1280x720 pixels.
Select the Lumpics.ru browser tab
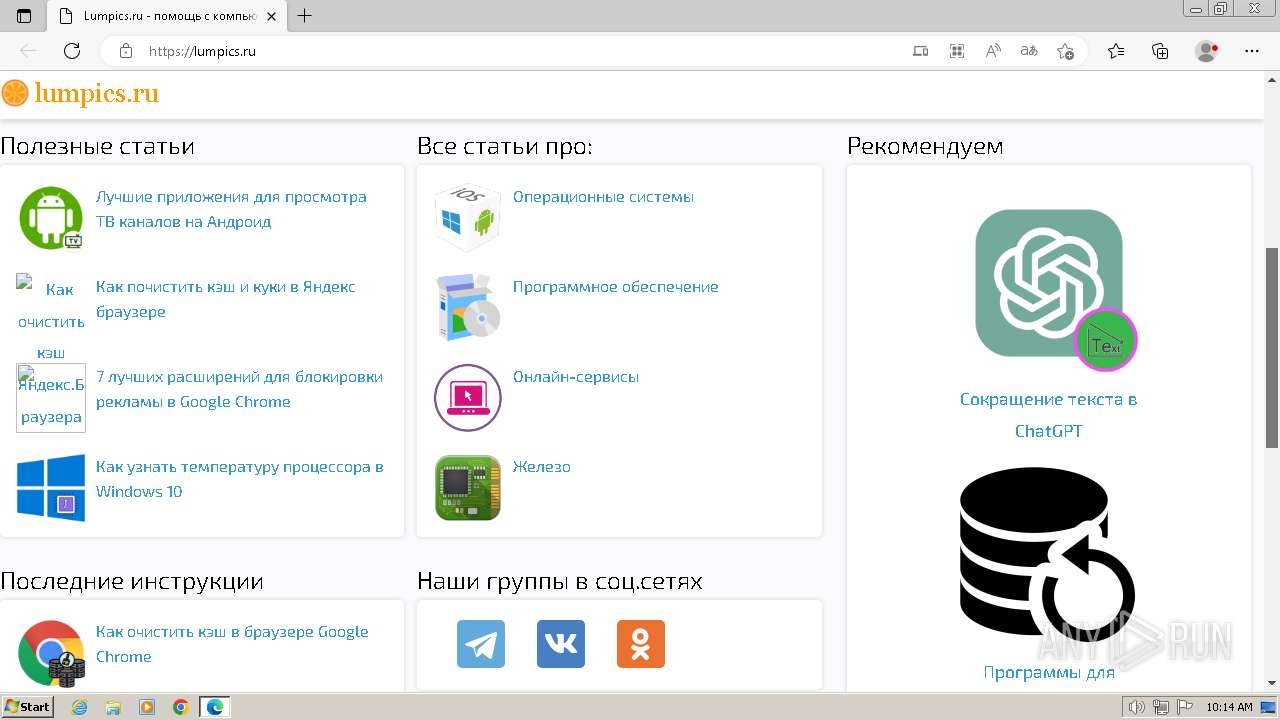point(167,16)
